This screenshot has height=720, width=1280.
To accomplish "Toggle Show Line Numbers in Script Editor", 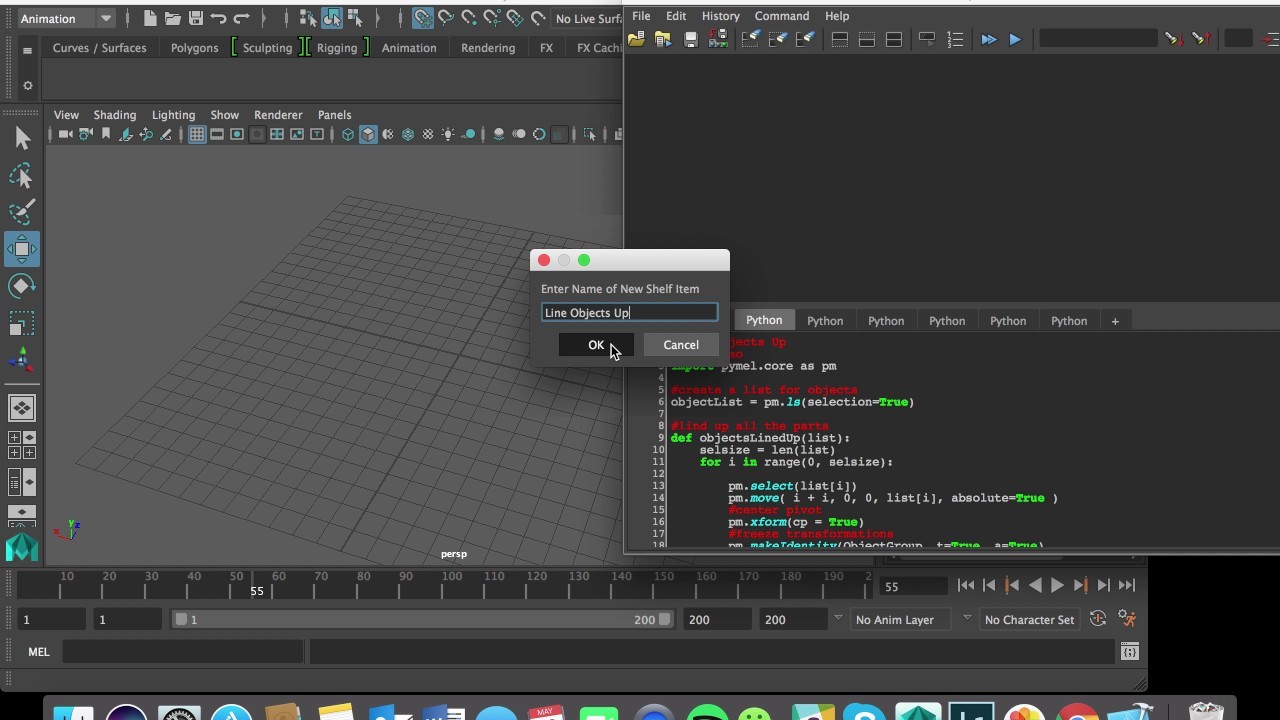I will [x=955, y=39].
